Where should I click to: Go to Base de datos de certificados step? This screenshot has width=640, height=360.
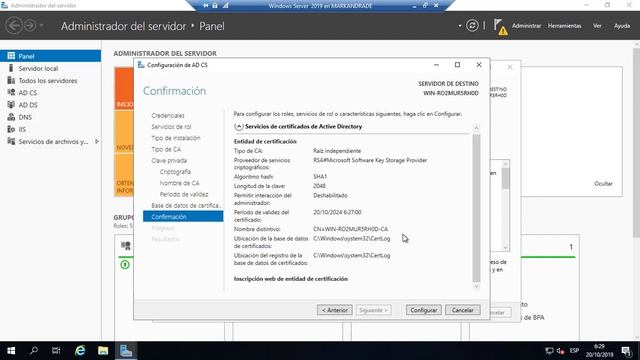coord(186,205)
